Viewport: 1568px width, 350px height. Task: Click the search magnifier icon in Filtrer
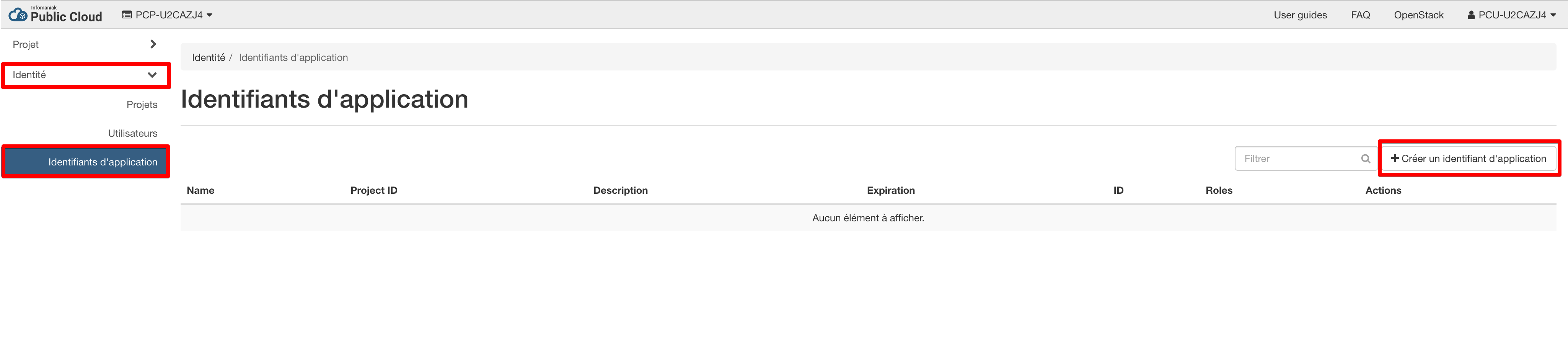click(1365, 159)
